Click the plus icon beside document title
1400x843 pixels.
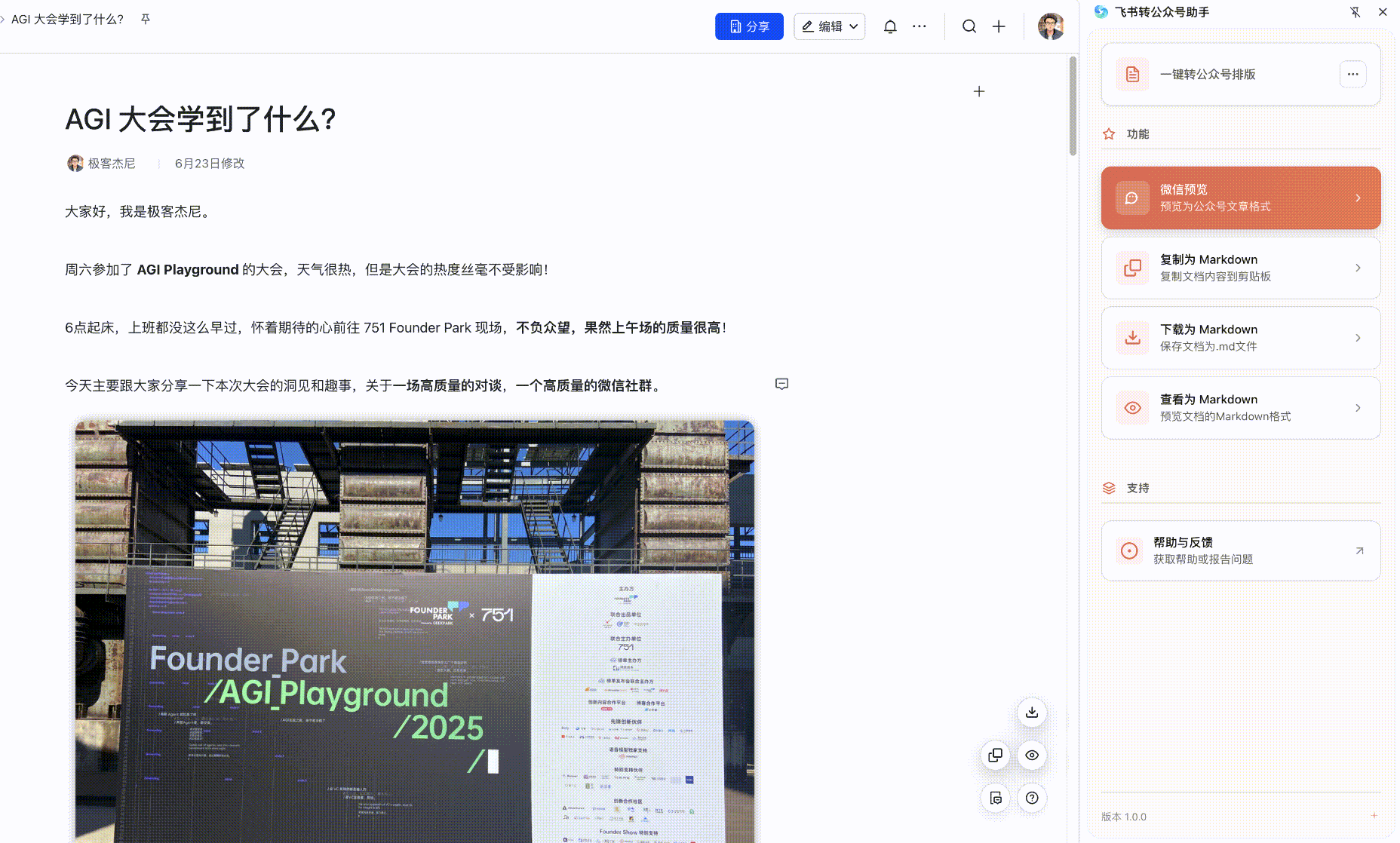[979, 91]
